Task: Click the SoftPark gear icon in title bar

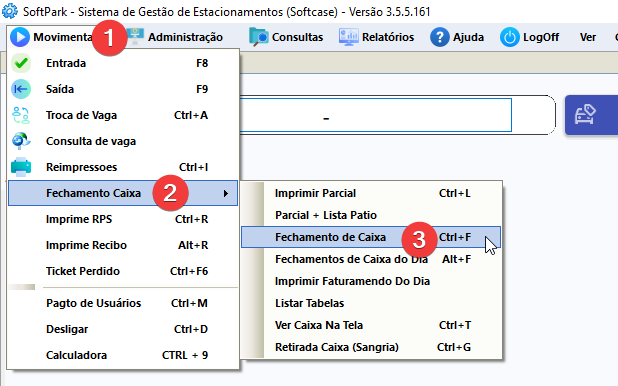Action: (x=9, y=11)
